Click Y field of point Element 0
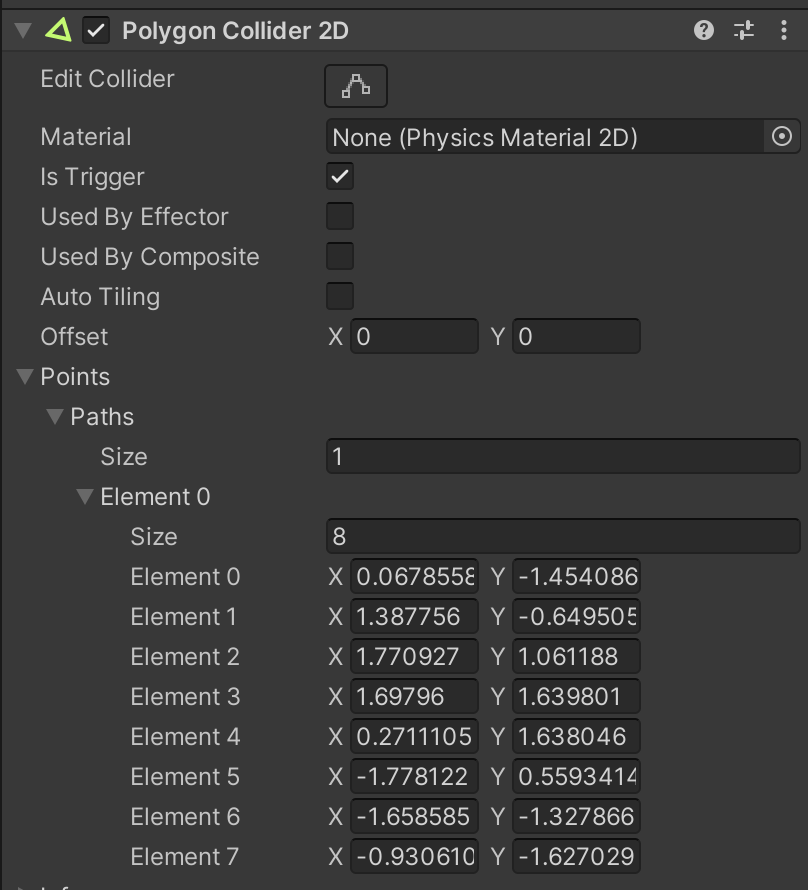This screenshot has width=808, height=890. click(x=576, y=577)
